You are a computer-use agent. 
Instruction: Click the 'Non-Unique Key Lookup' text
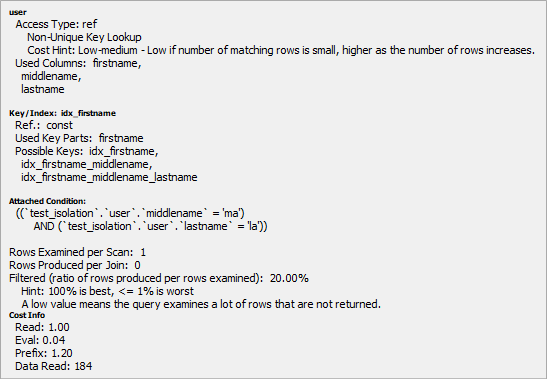click(x=84, y=37)
